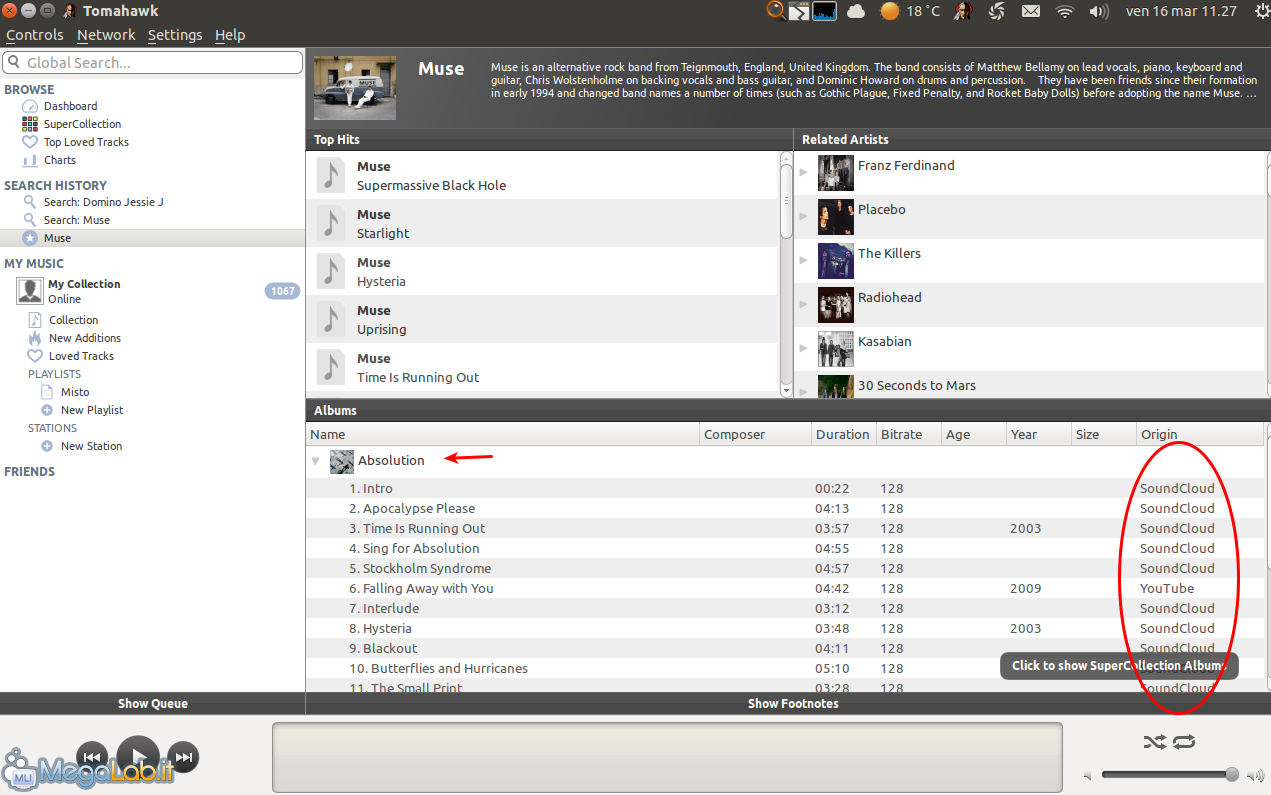The width and height of the screenshot is (1271, 795).
Task: Select the "2. Apocalypse Please" track
Action: tap(784, 509)
